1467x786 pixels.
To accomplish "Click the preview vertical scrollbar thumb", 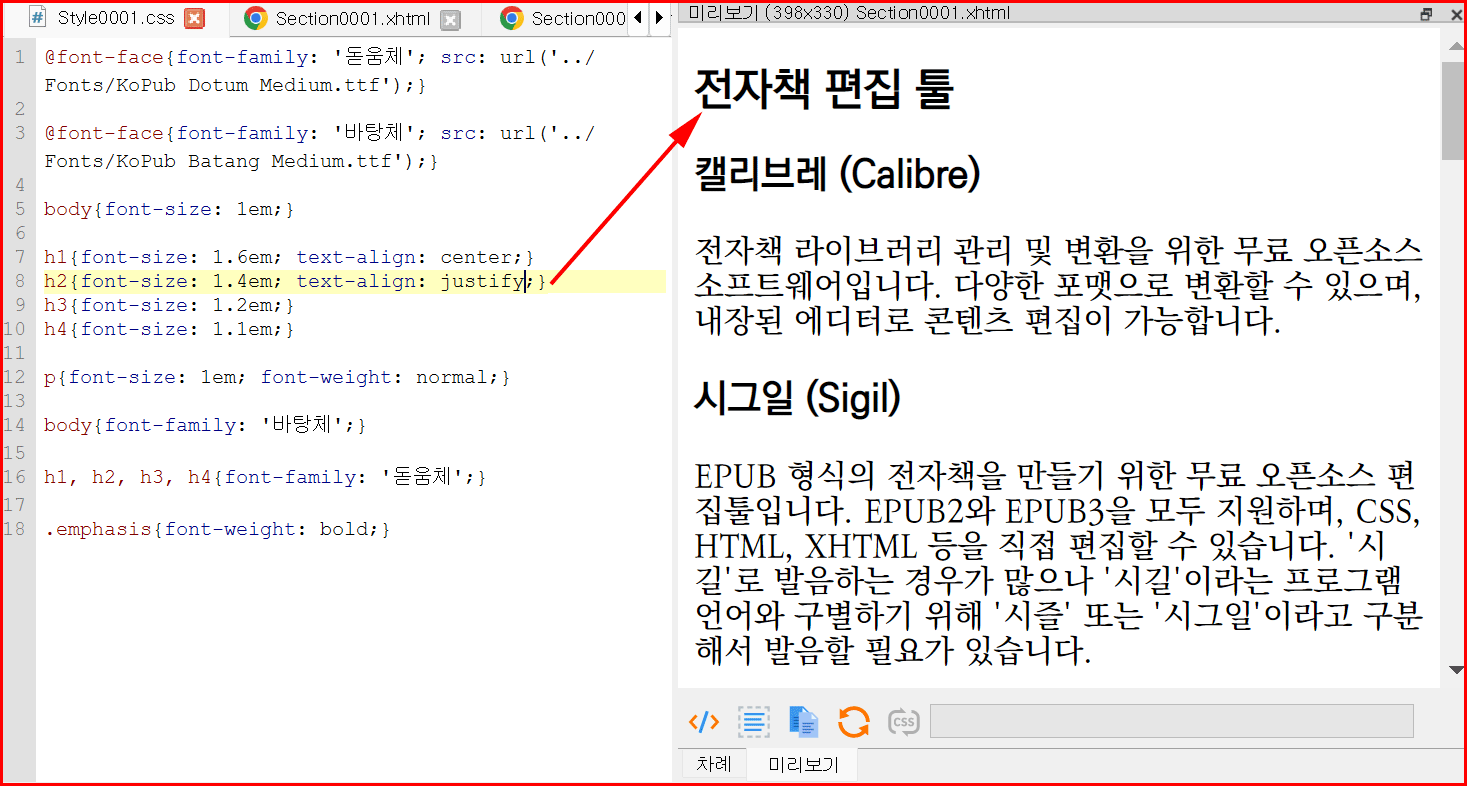I will tap(1454, 110).
